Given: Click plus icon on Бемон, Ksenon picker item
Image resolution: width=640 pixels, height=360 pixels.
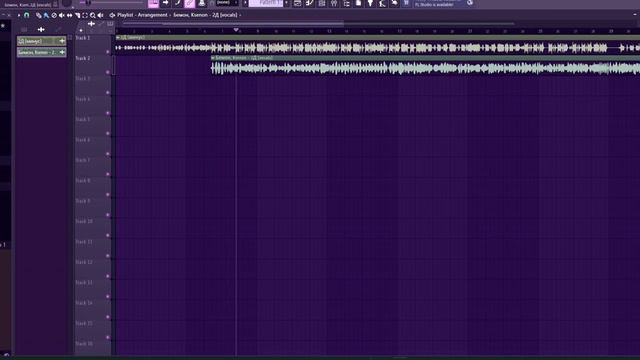Looking at the screenshot, I should 62,52.
